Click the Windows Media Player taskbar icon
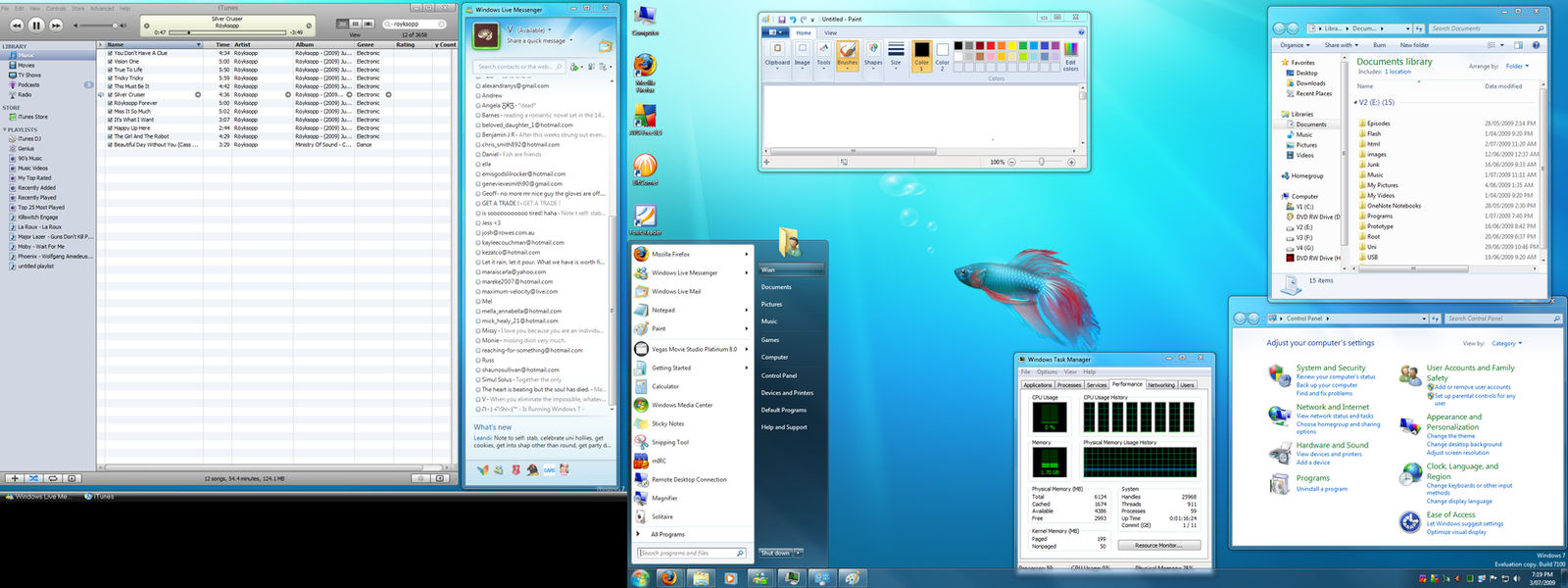 click(730, 578)
